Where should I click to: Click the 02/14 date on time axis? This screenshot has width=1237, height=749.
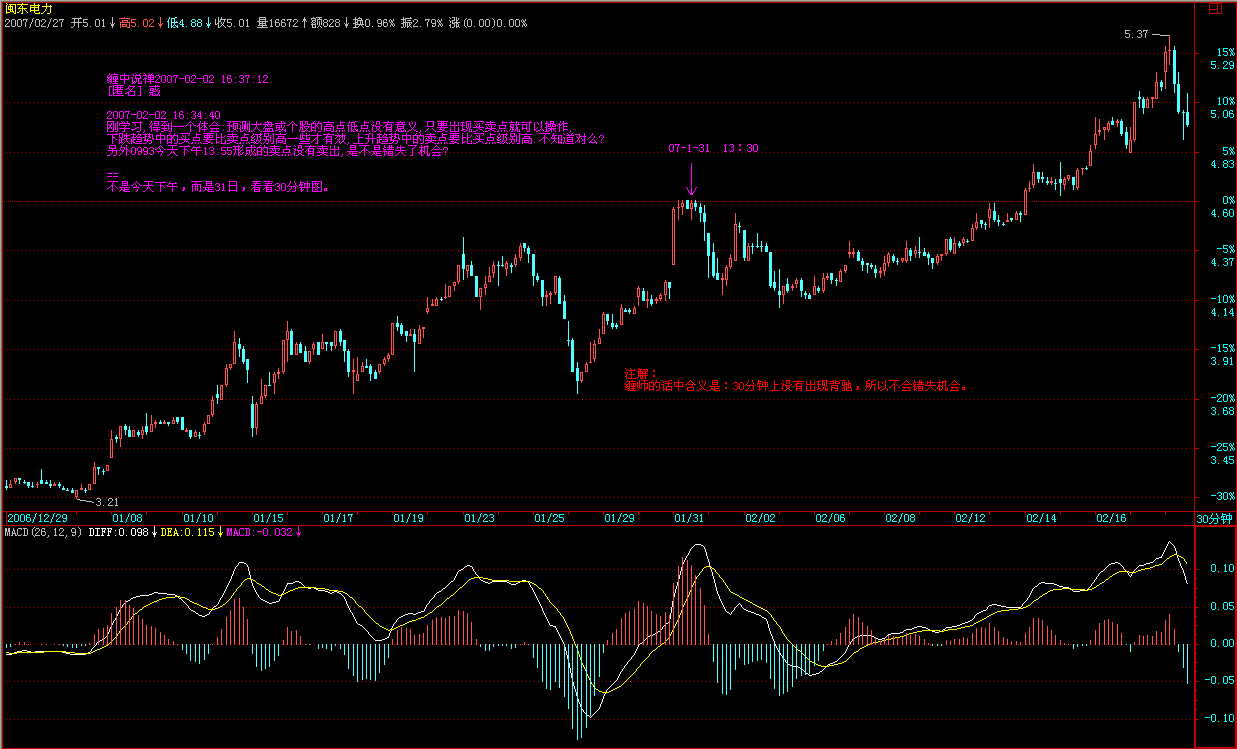pyautogui.click(x=1040, y=518)
